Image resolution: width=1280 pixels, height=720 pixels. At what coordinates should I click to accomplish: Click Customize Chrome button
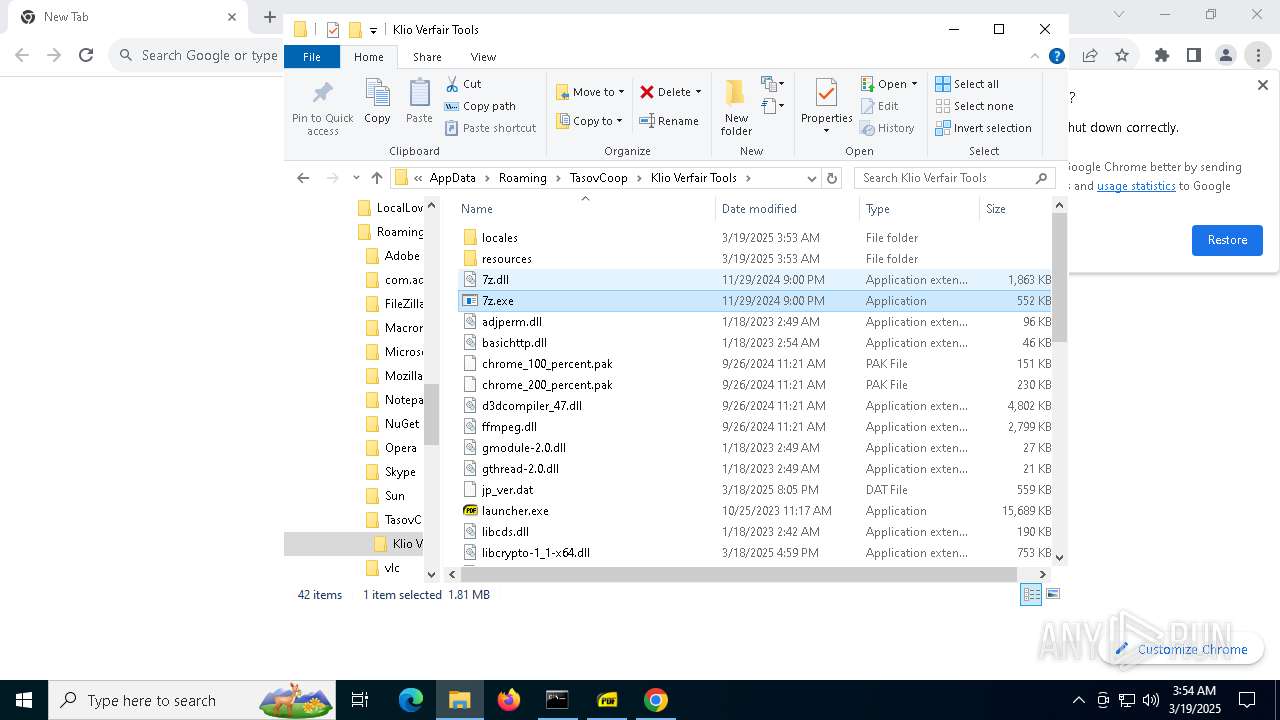point(1181,649)
